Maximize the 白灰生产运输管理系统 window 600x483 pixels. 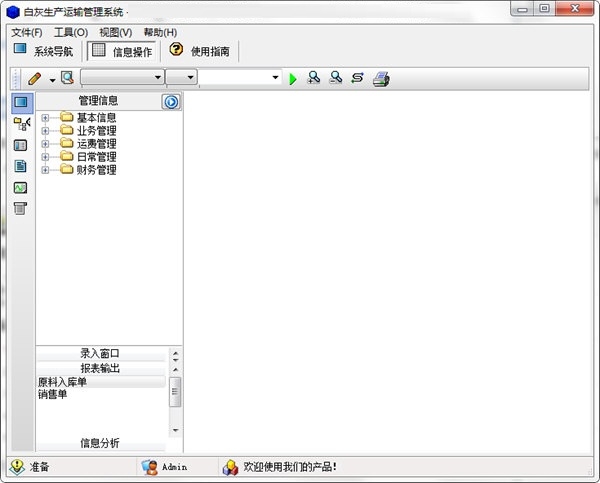544,8
